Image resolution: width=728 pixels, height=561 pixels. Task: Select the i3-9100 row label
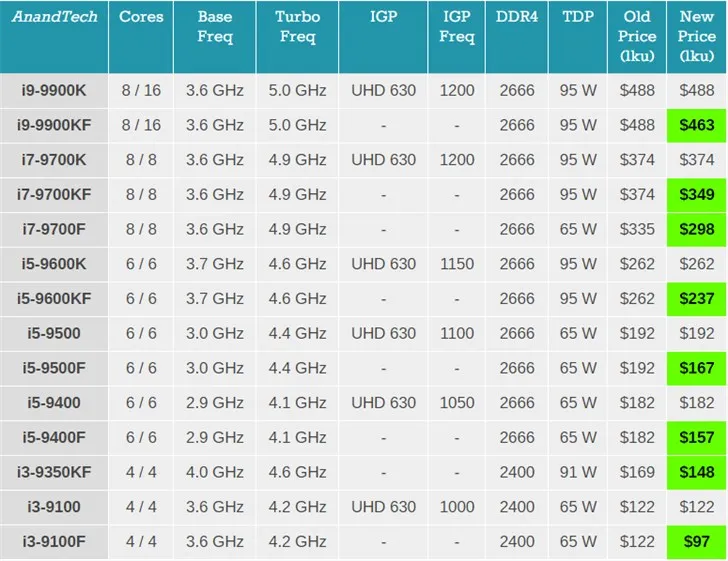[x=54, y=507]
